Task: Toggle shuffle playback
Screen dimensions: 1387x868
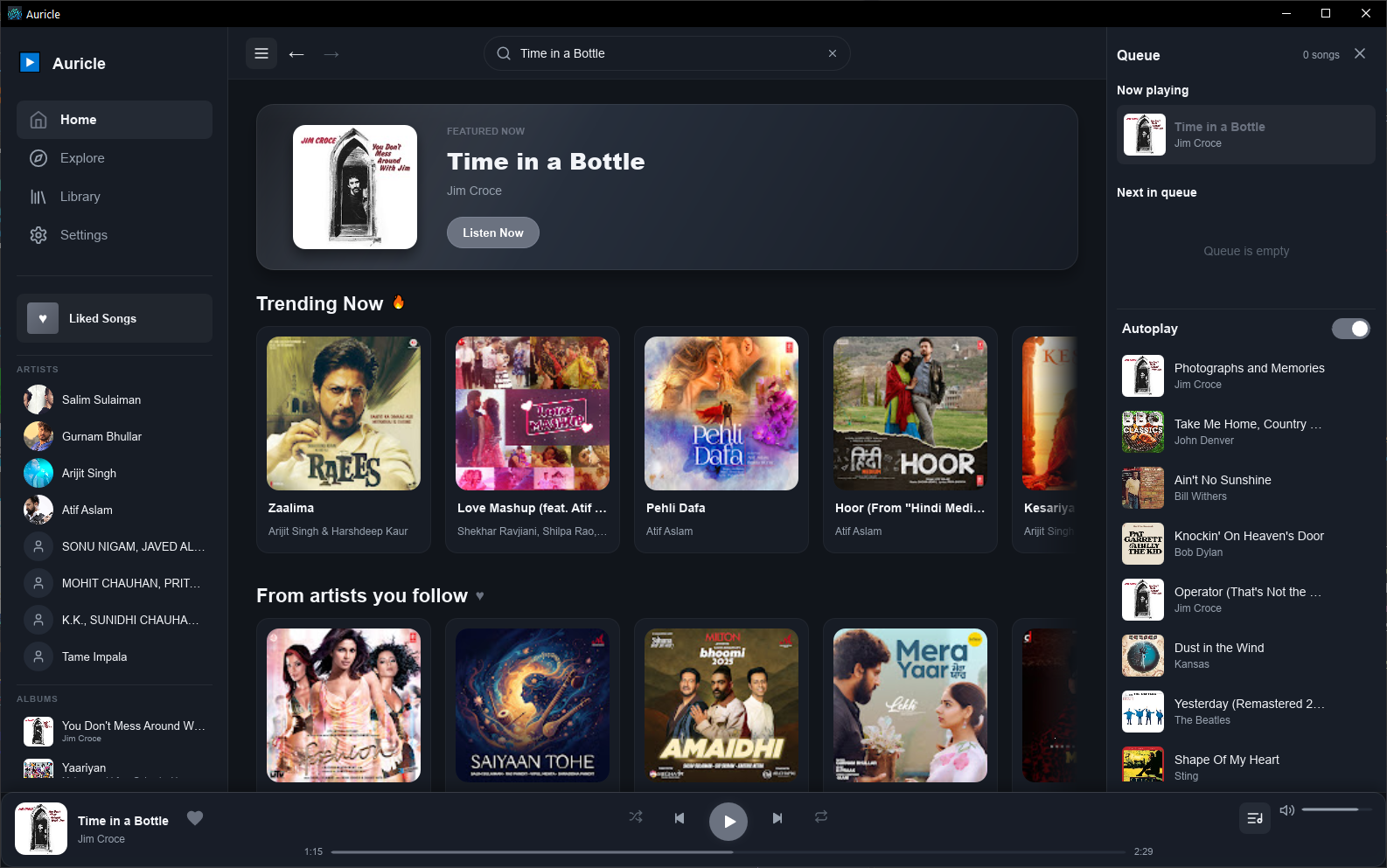Action: pos(636,816)
